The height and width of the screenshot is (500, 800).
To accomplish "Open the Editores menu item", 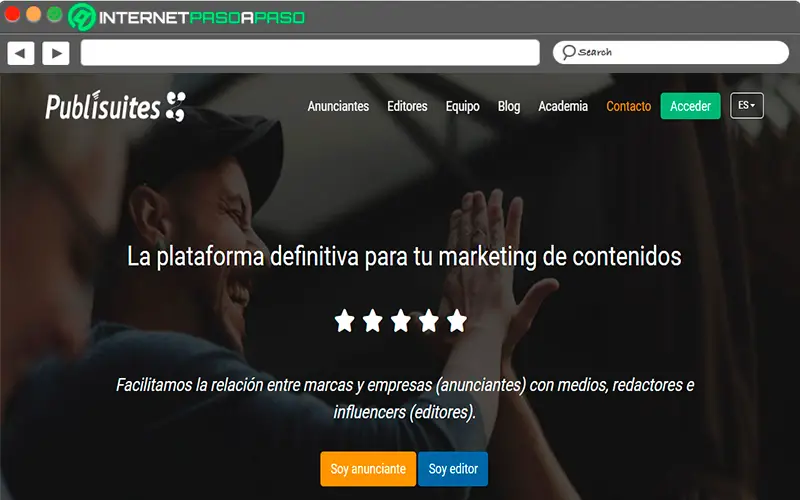I will click(x=407, y=106).
